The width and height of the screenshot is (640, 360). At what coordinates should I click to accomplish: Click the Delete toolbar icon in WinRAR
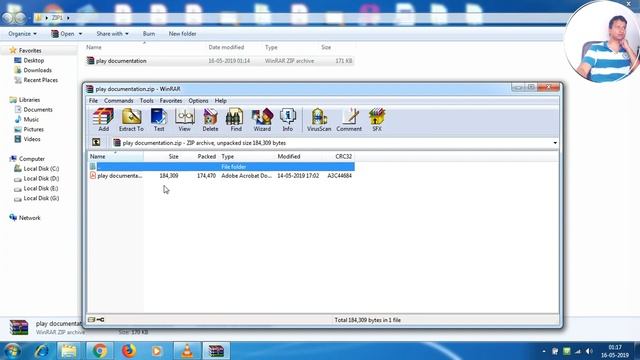pyautogui.click(x=210, y=120)
